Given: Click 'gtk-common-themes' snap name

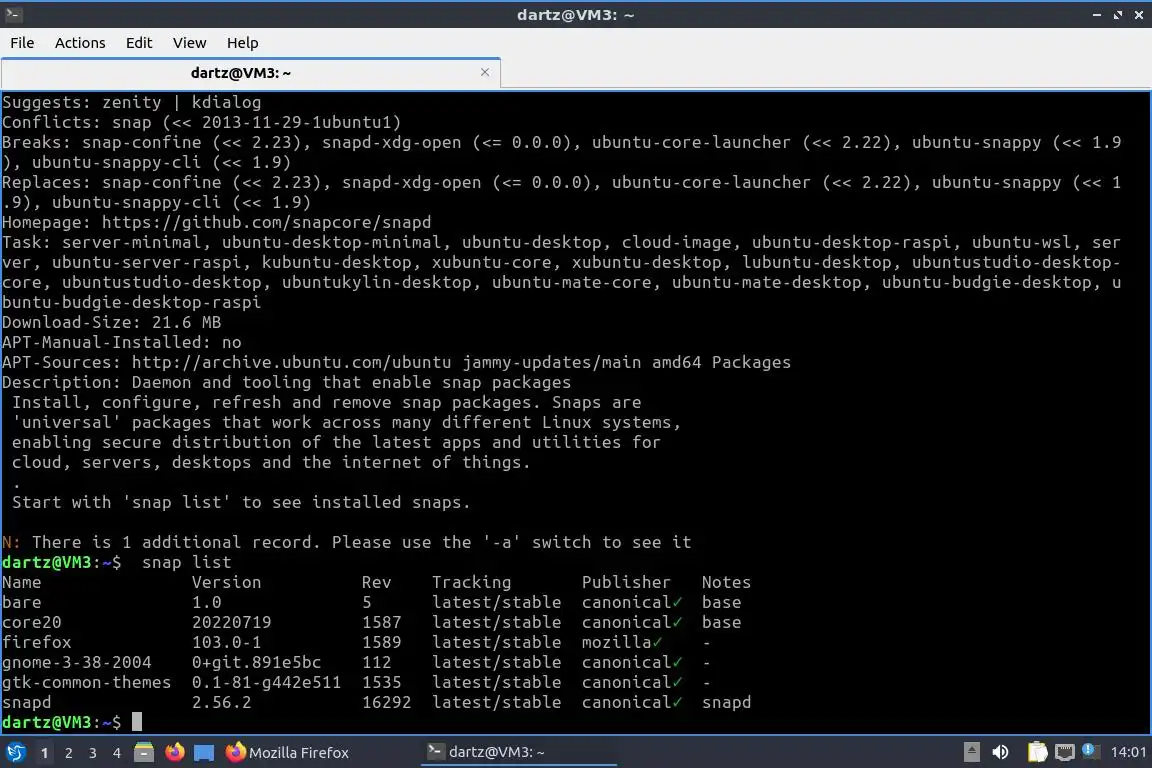Looking at the screenshot, I should pos(87,682).
